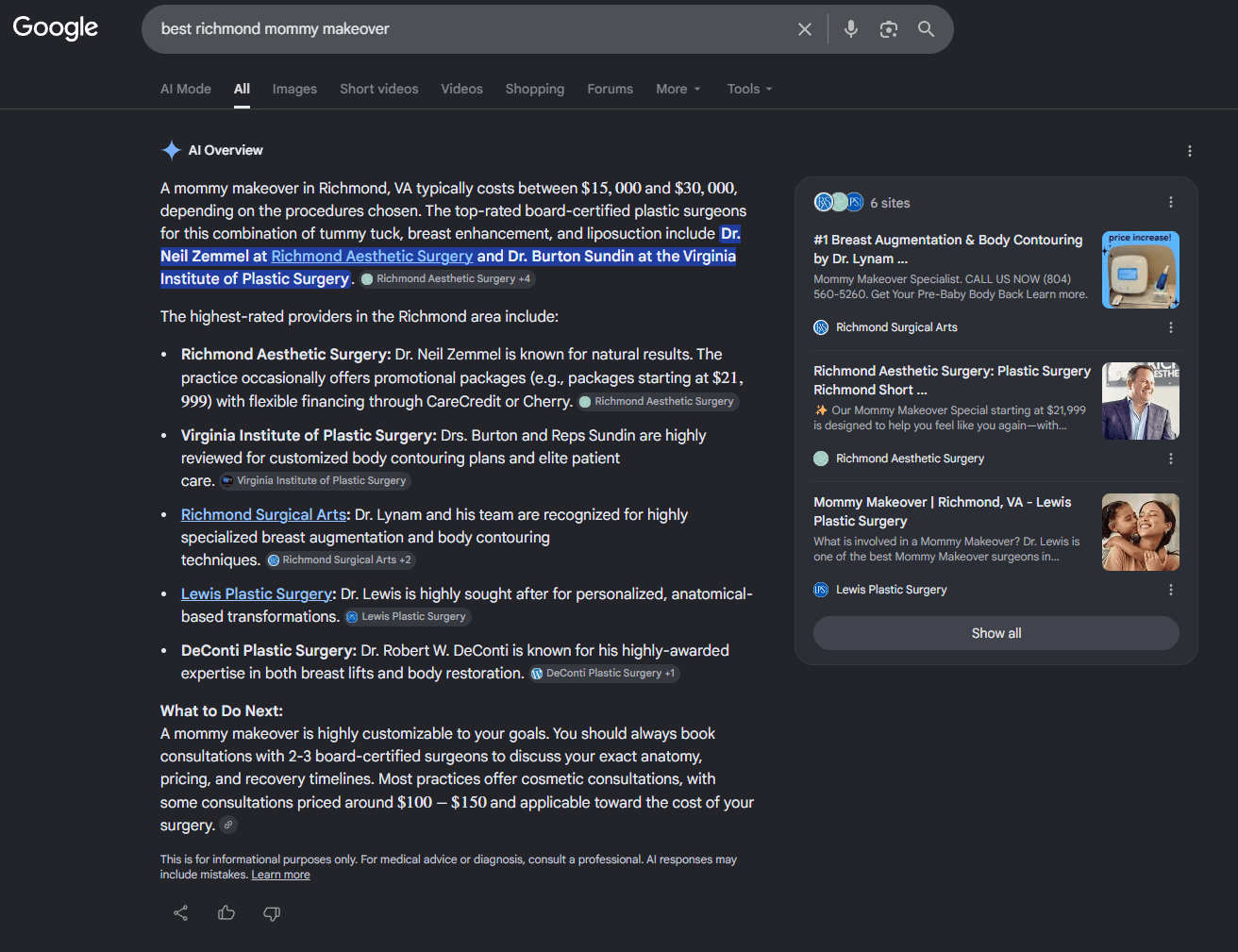Click the 'What to Do Next:' heading

tap(222, 710)
